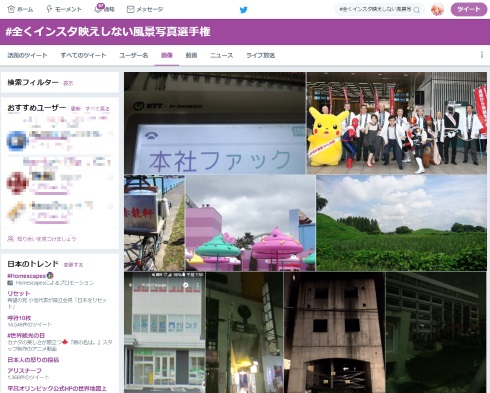
Task: Click the notification bell badge icon
Action: (x=99, y=8)
